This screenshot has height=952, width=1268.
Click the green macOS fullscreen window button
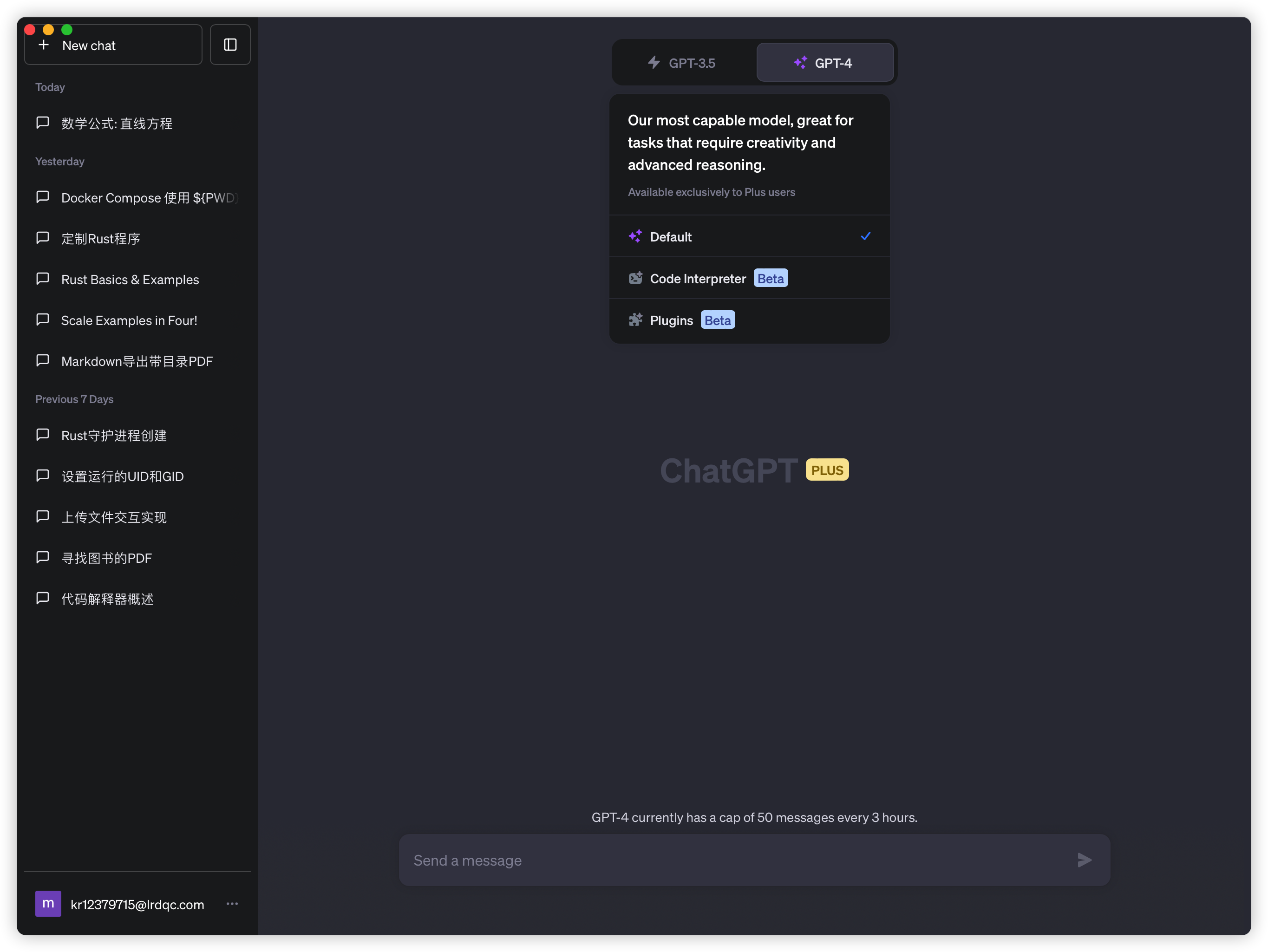tap(67, 29)
